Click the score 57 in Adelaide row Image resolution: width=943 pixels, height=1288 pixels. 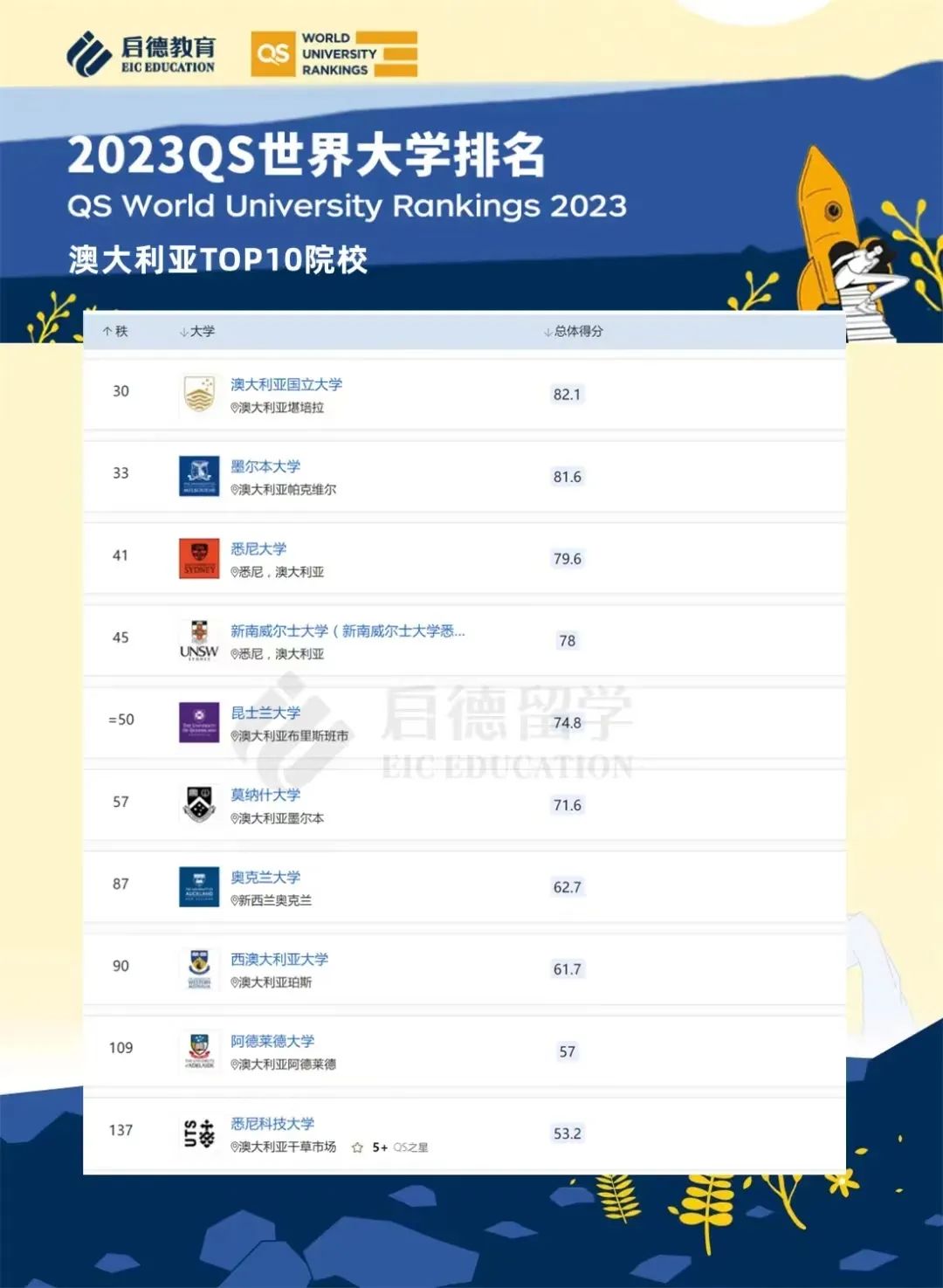(567, 1051)
